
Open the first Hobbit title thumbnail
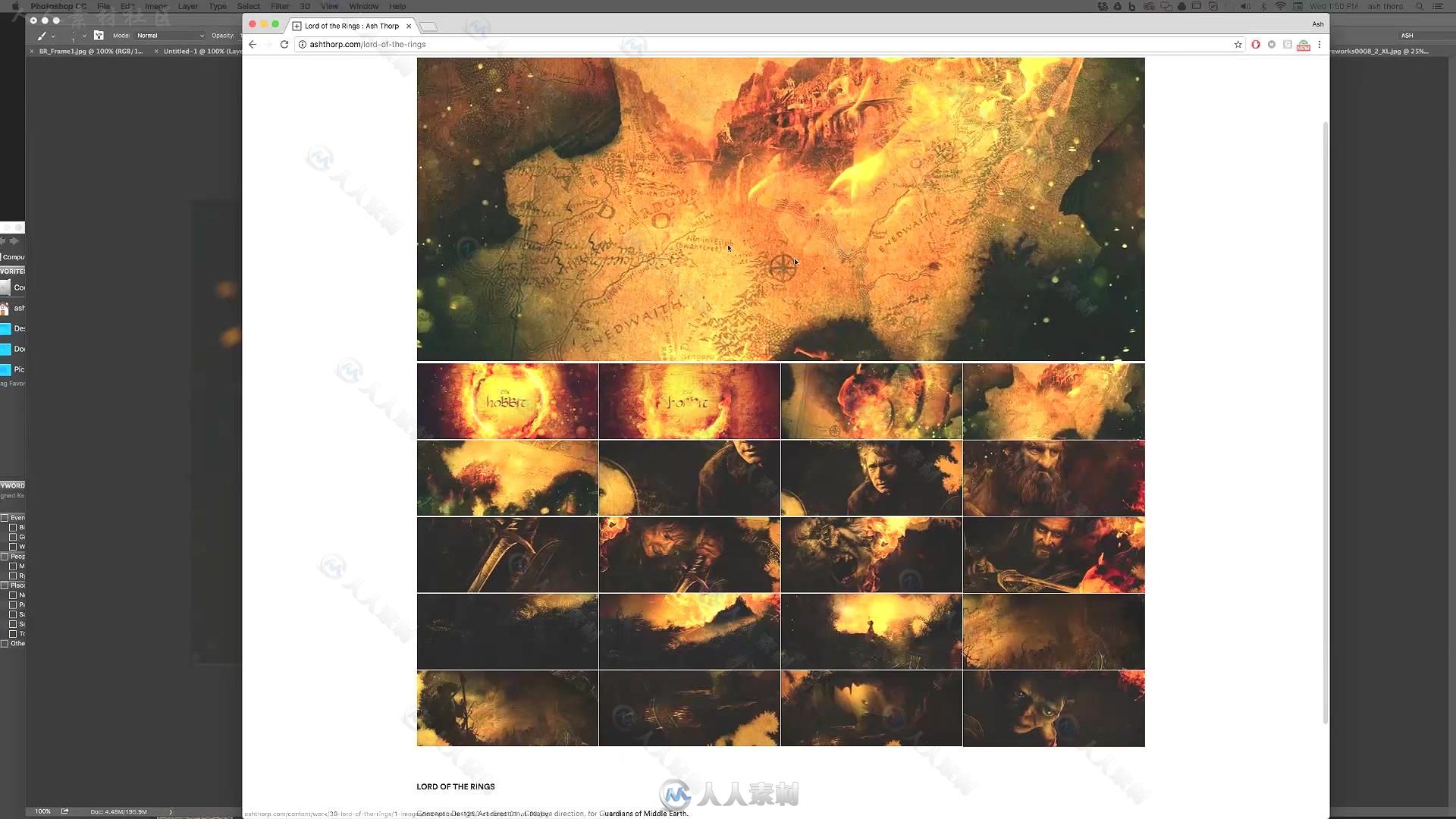point(507,401)
